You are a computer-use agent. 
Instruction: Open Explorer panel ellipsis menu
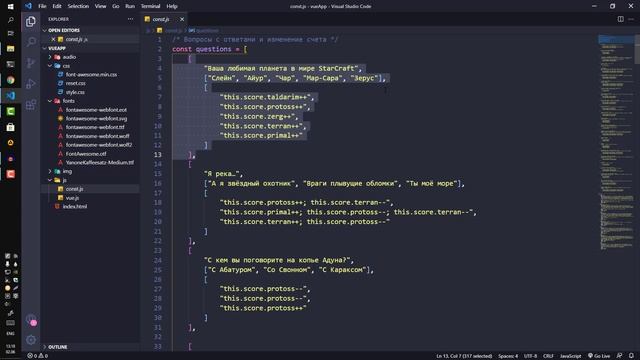pyautogui.click(x=130, y=19)
